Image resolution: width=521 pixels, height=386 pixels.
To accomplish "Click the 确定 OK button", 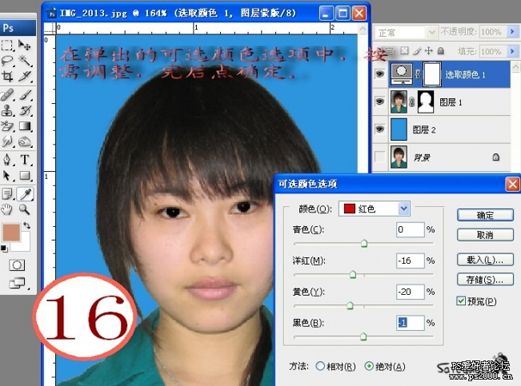I will point(485,215).
